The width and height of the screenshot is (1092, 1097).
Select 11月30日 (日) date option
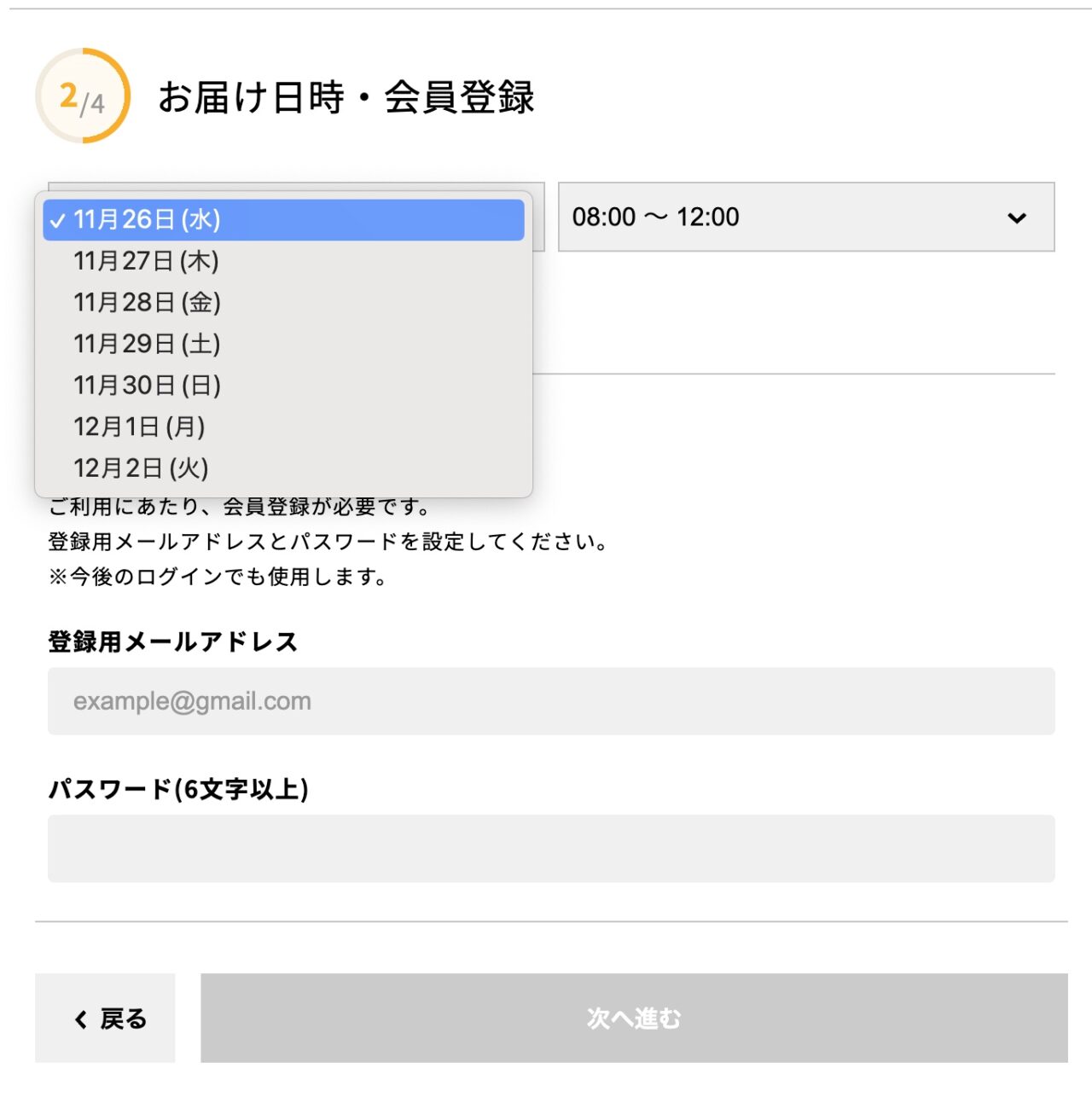148,386
